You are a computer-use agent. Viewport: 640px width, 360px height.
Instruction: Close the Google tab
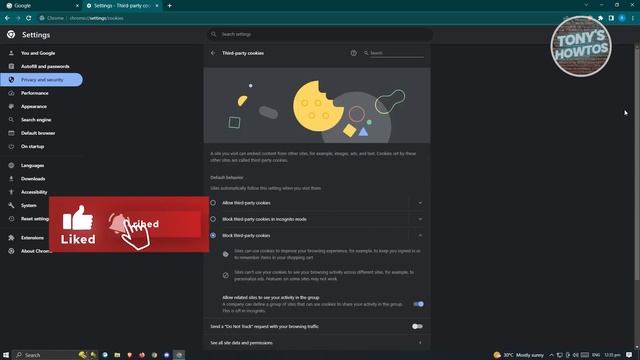point(77,6)
